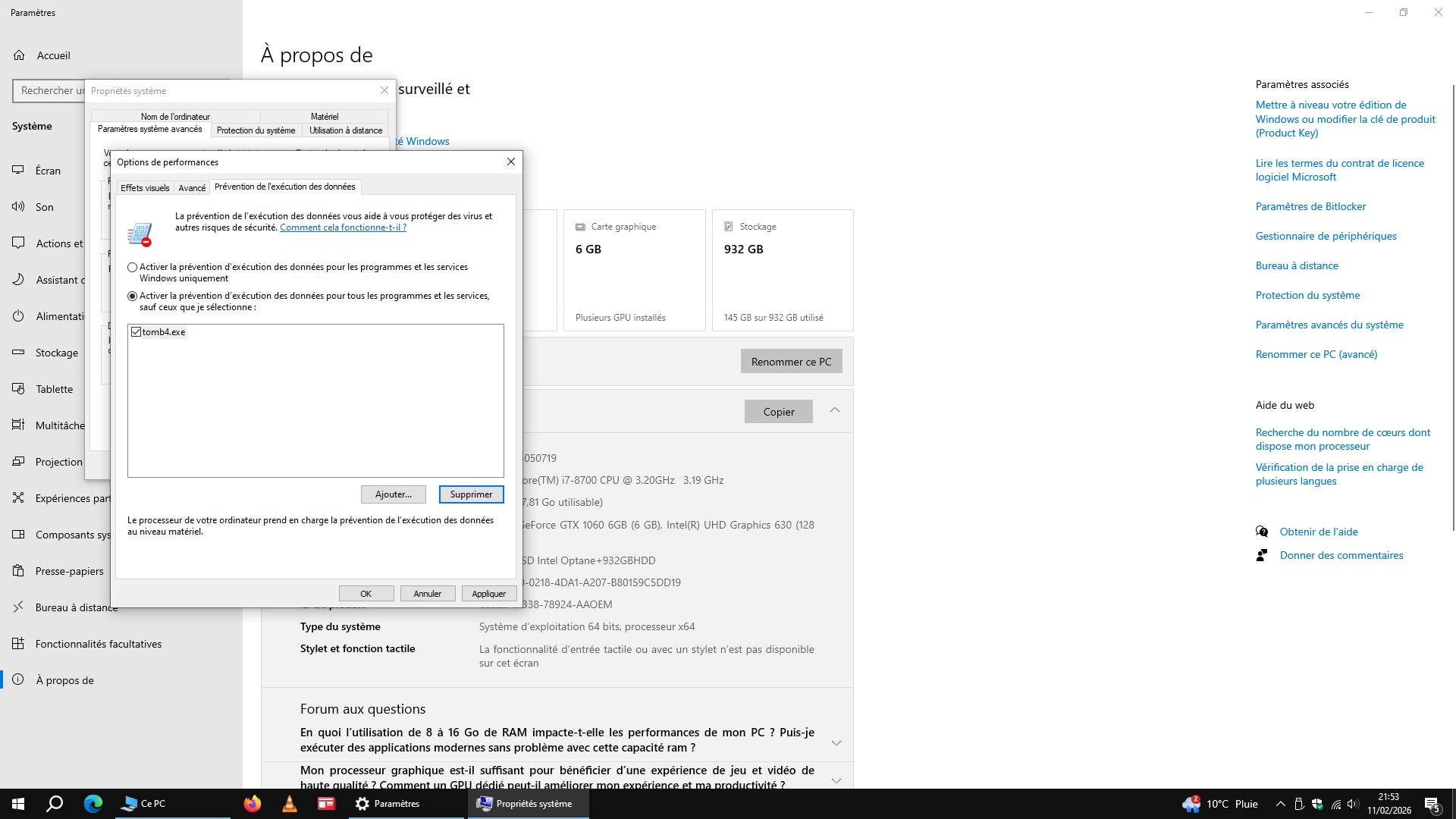
Task: Switch to the Effets visuels tab
Action: (144, 188)
